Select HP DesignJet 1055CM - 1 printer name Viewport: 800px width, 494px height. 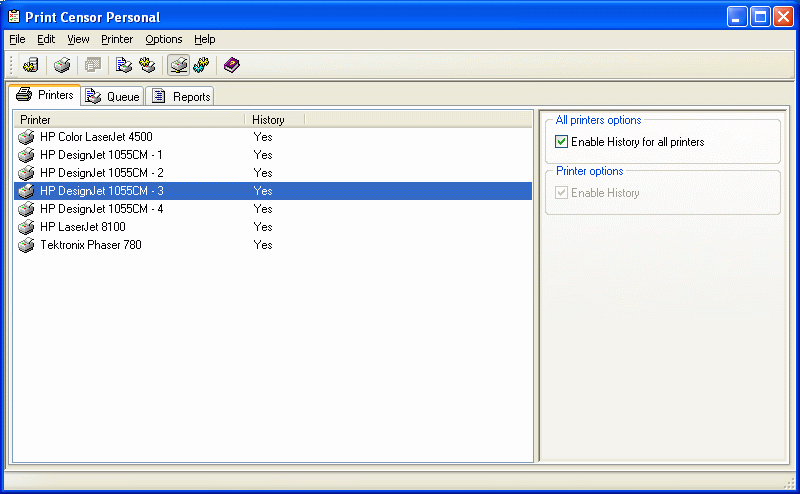(101, 155)
